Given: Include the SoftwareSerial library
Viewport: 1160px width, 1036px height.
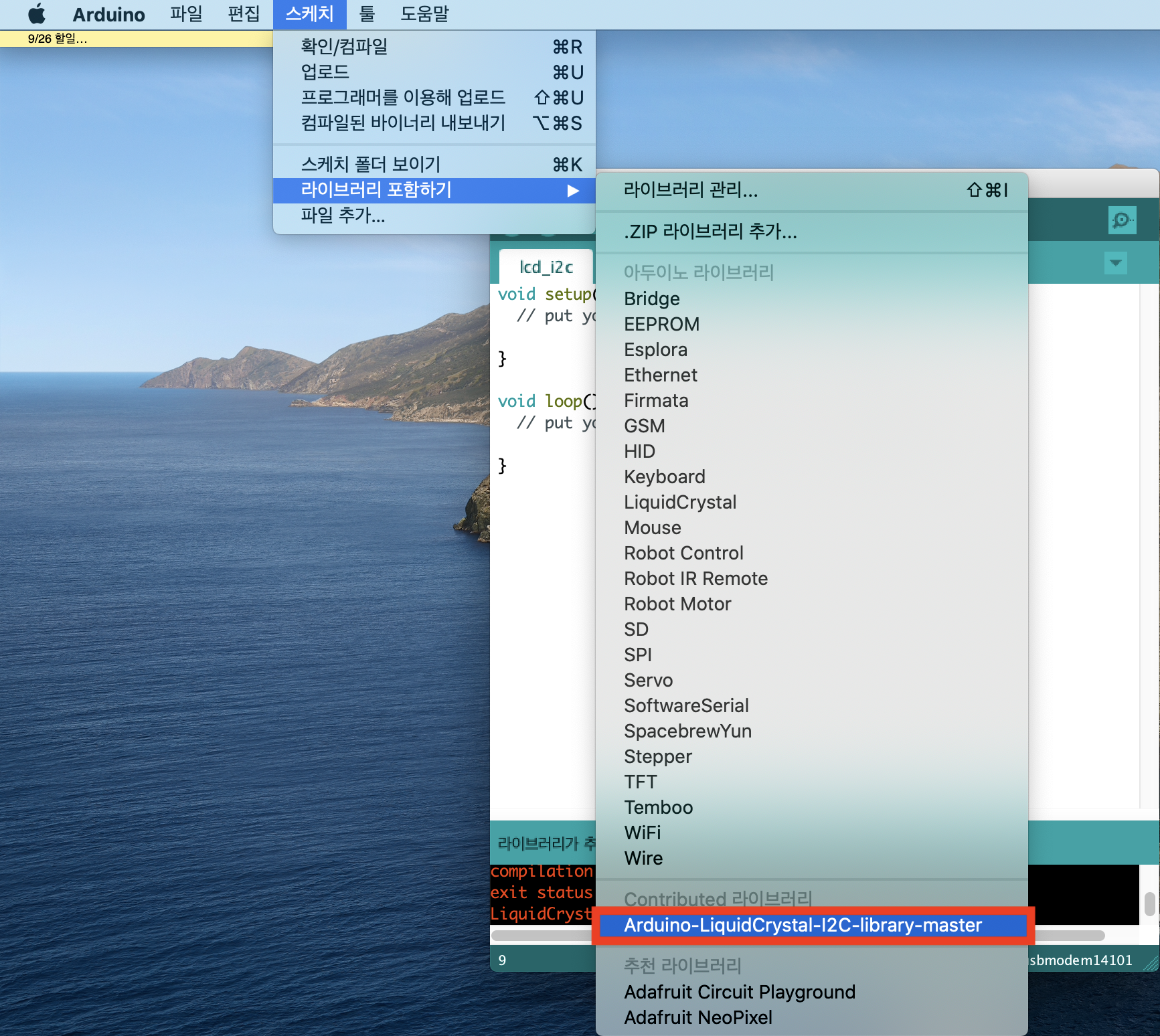Looking at the screenshot, I should 811,705.
